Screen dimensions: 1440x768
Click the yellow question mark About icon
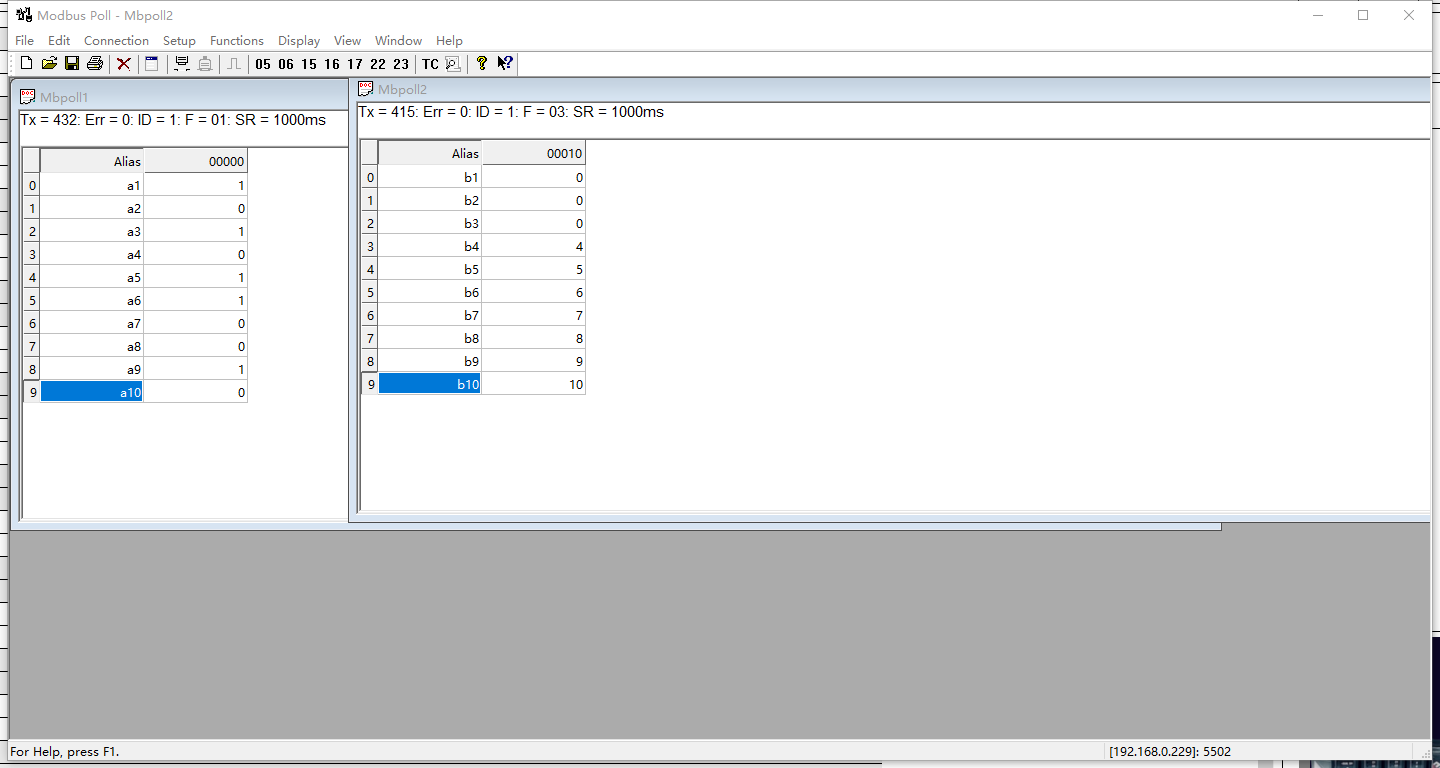click(x=482, y=64)
